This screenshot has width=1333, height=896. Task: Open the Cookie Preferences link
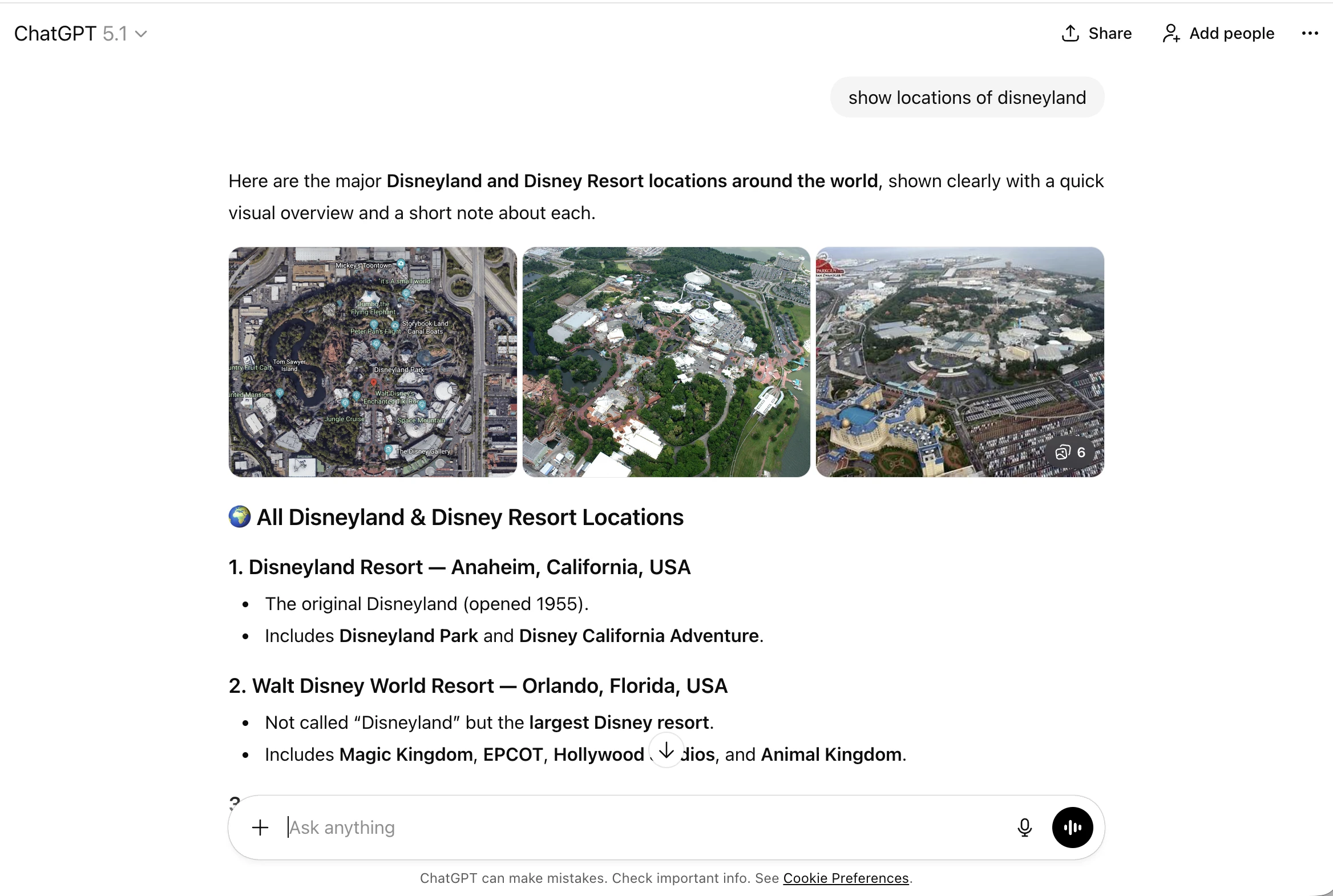pyautogui.click(x=845, y=878)
